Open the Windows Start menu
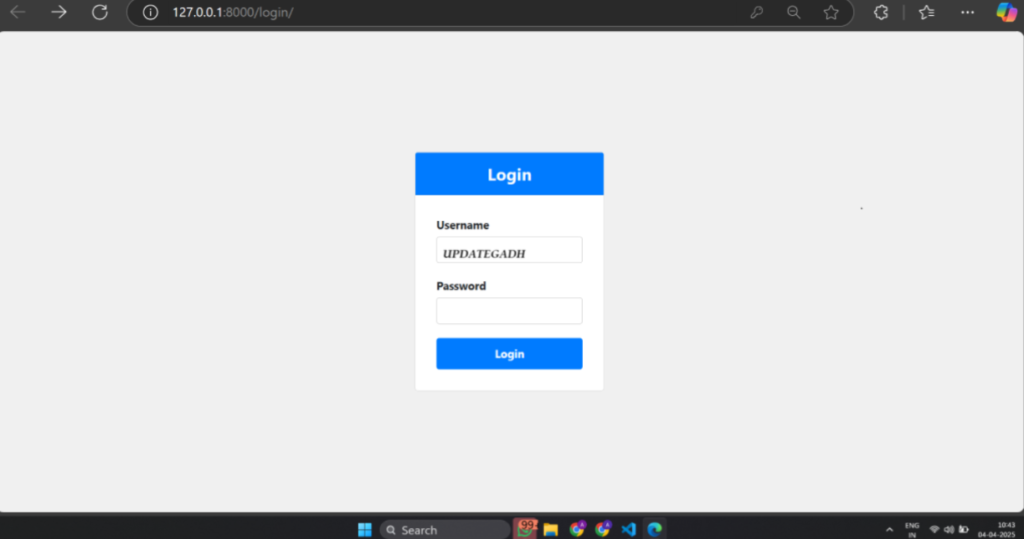Image resolution: width=1024 pixels, height=539 pixels. click(364, 529)
